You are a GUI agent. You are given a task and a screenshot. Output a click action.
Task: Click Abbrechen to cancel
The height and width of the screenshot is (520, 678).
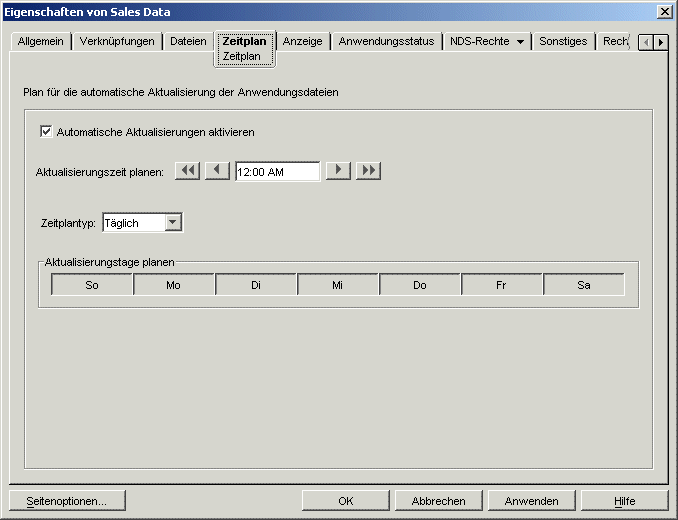click(x=438, y=501)
